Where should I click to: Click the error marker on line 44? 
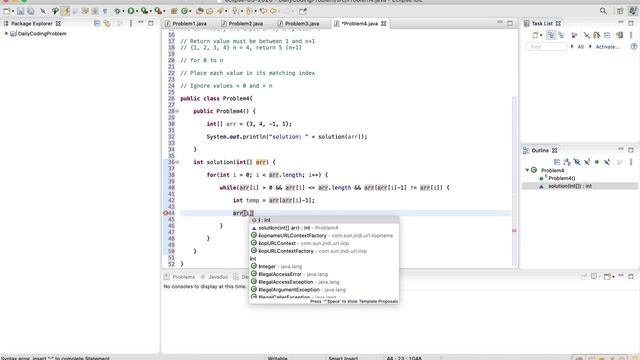tap(166, 213)
